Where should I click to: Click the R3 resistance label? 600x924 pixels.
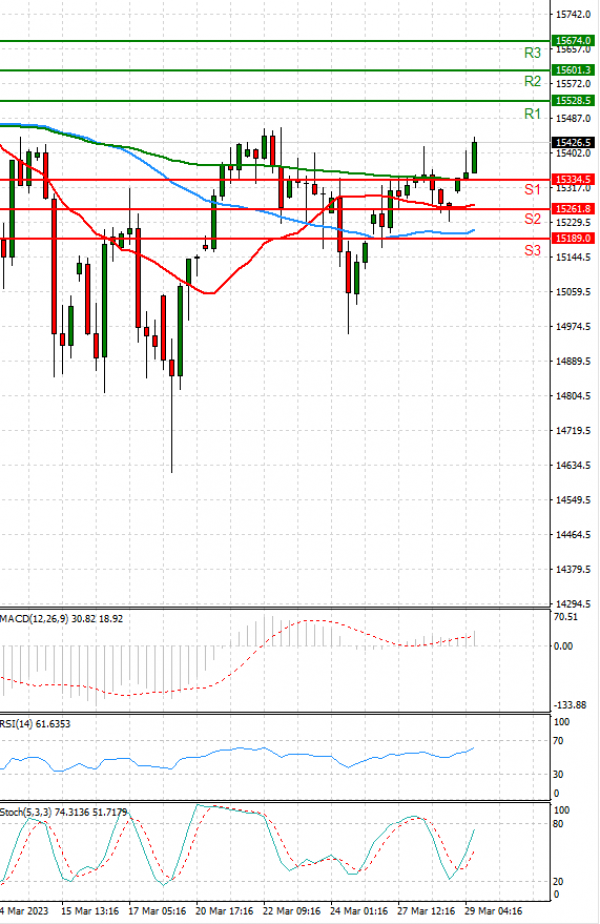532,52
